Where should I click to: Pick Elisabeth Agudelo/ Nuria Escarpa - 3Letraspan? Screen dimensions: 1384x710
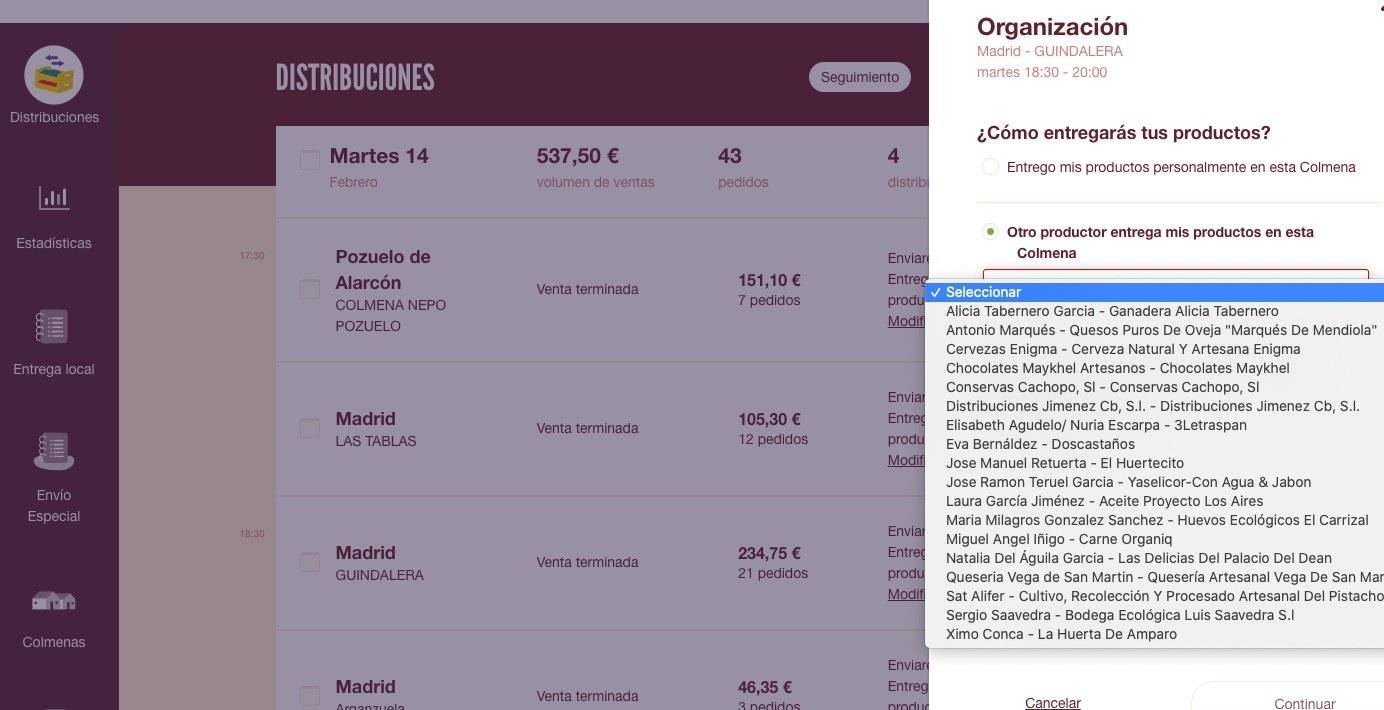(1155, 425)
